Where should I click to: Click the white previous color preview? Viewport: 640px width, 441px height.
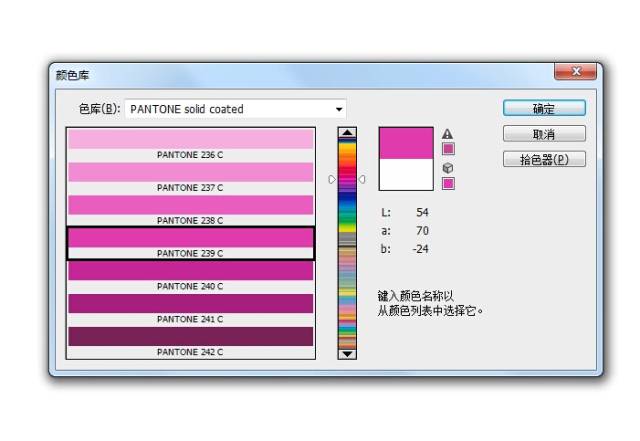click(x=406, y=174)
